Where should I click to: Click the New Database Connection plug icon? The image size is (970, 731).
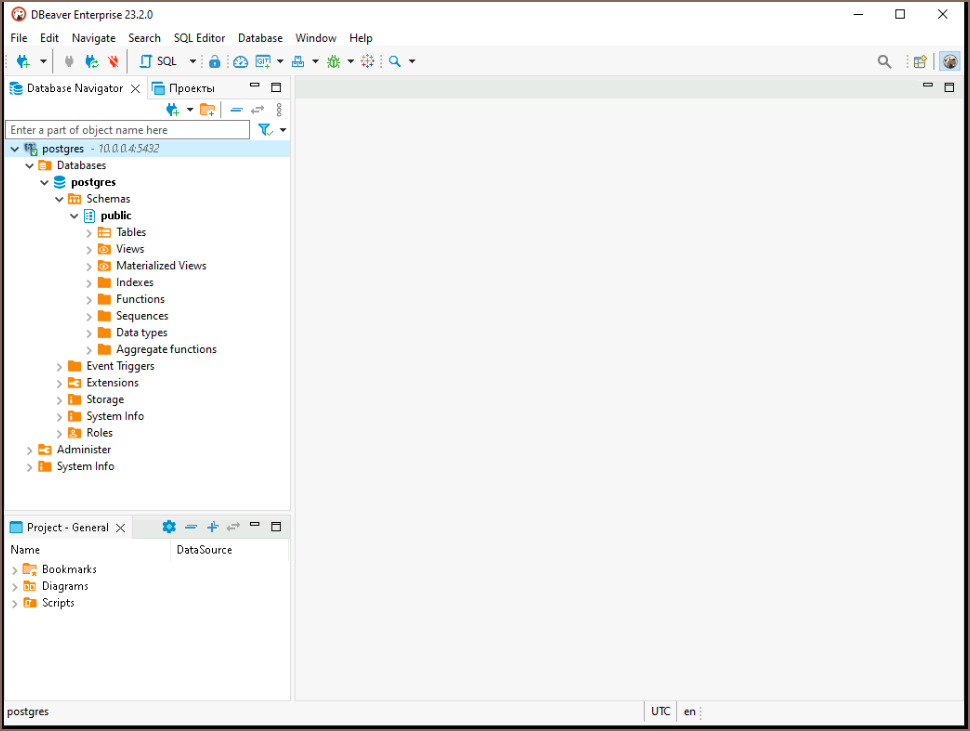(23, 61)
